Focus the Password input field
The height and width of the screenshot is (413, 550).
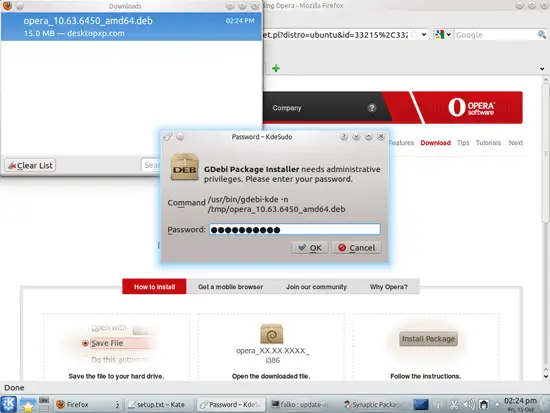[295, 229]
